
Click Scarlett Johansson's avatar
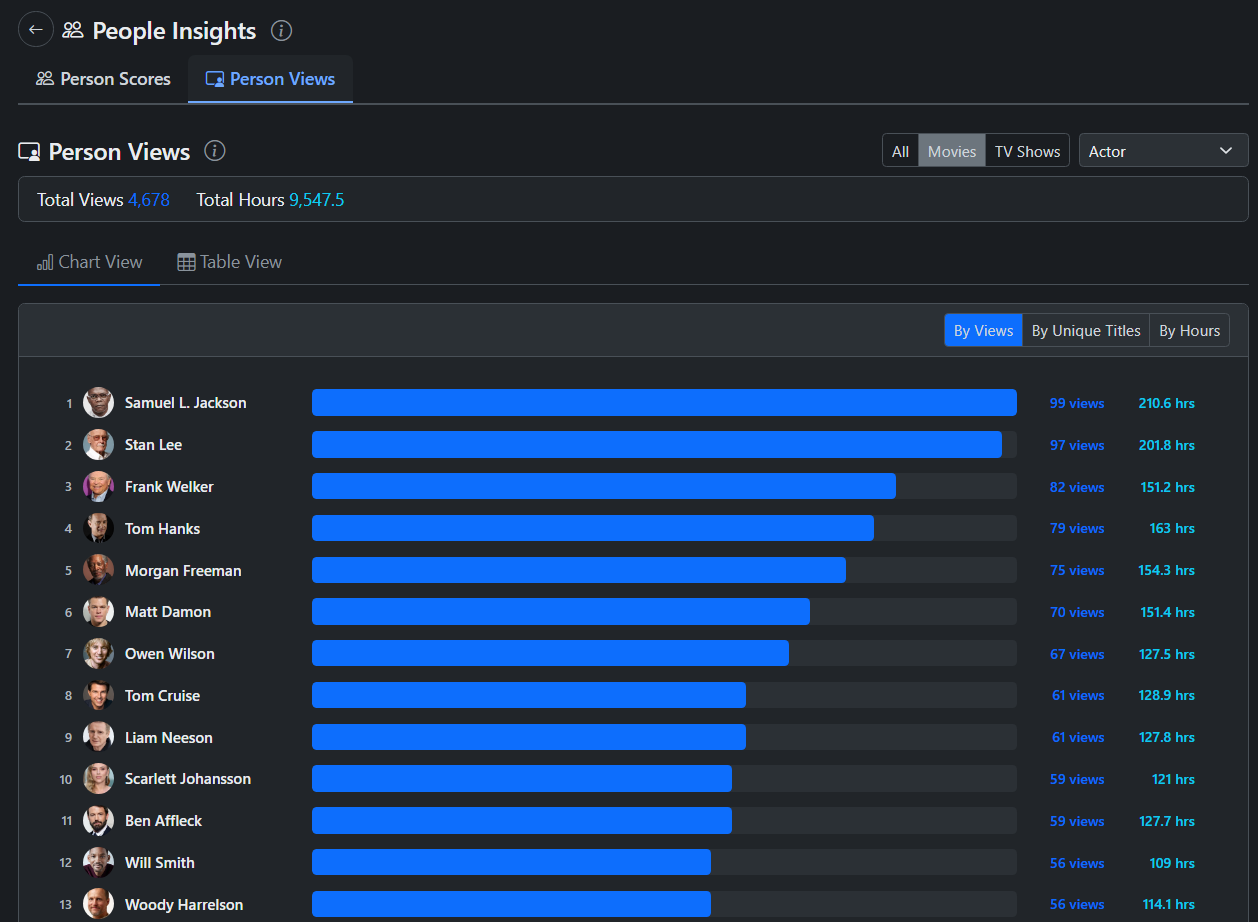coord(98,779)
